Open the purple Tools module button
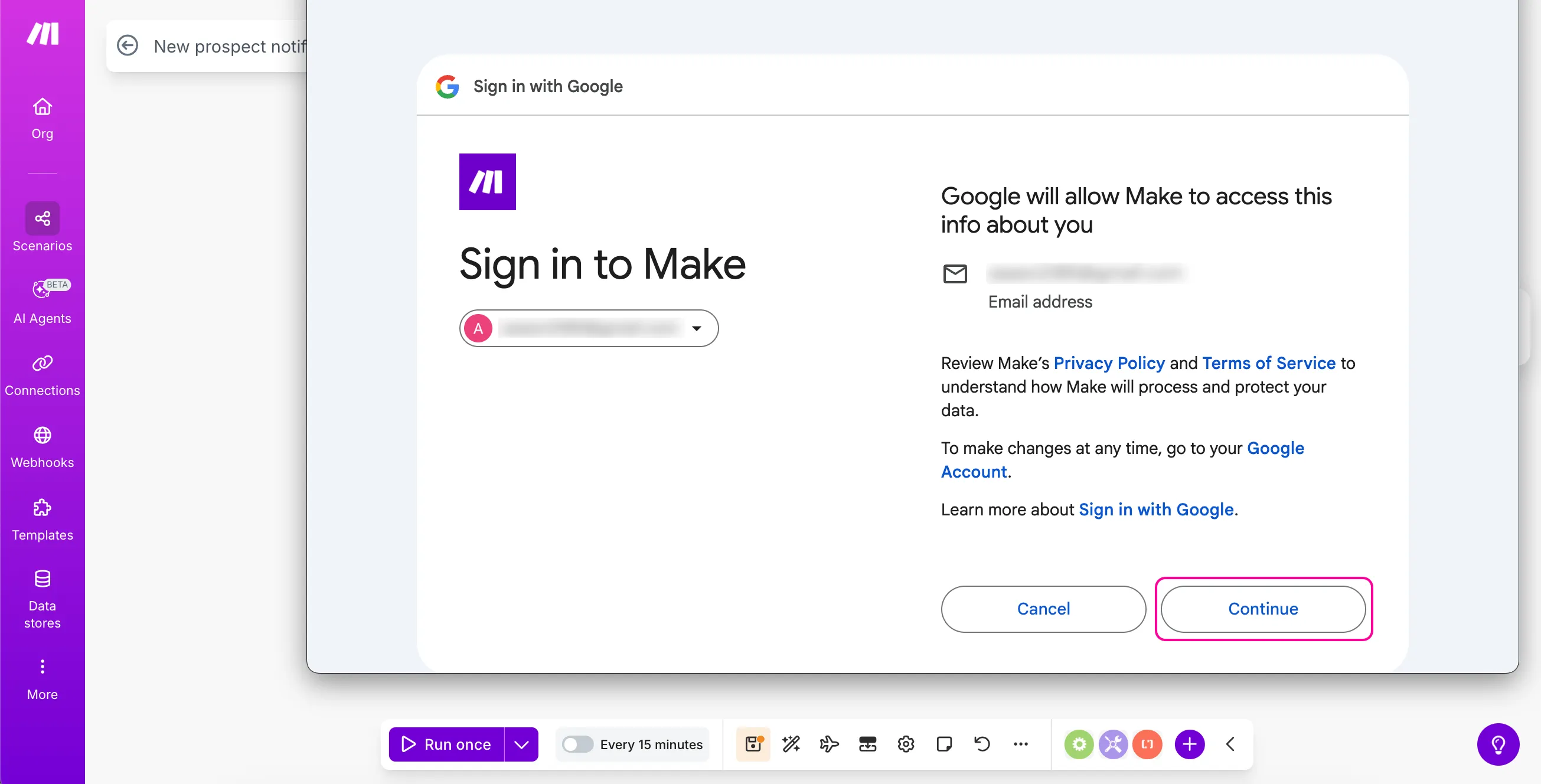The width and height of the screenshot is (1541, 784). 1113,744
